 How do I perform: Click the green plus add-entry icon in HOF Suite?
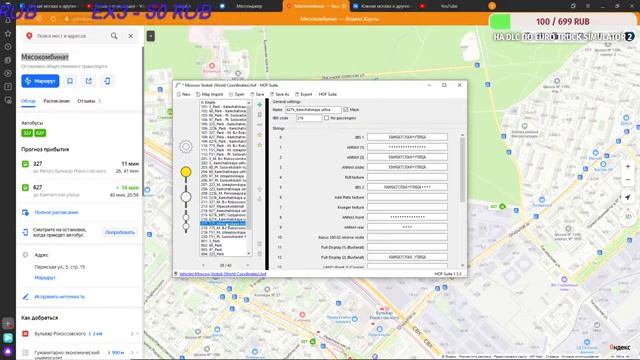coord(260,105)
